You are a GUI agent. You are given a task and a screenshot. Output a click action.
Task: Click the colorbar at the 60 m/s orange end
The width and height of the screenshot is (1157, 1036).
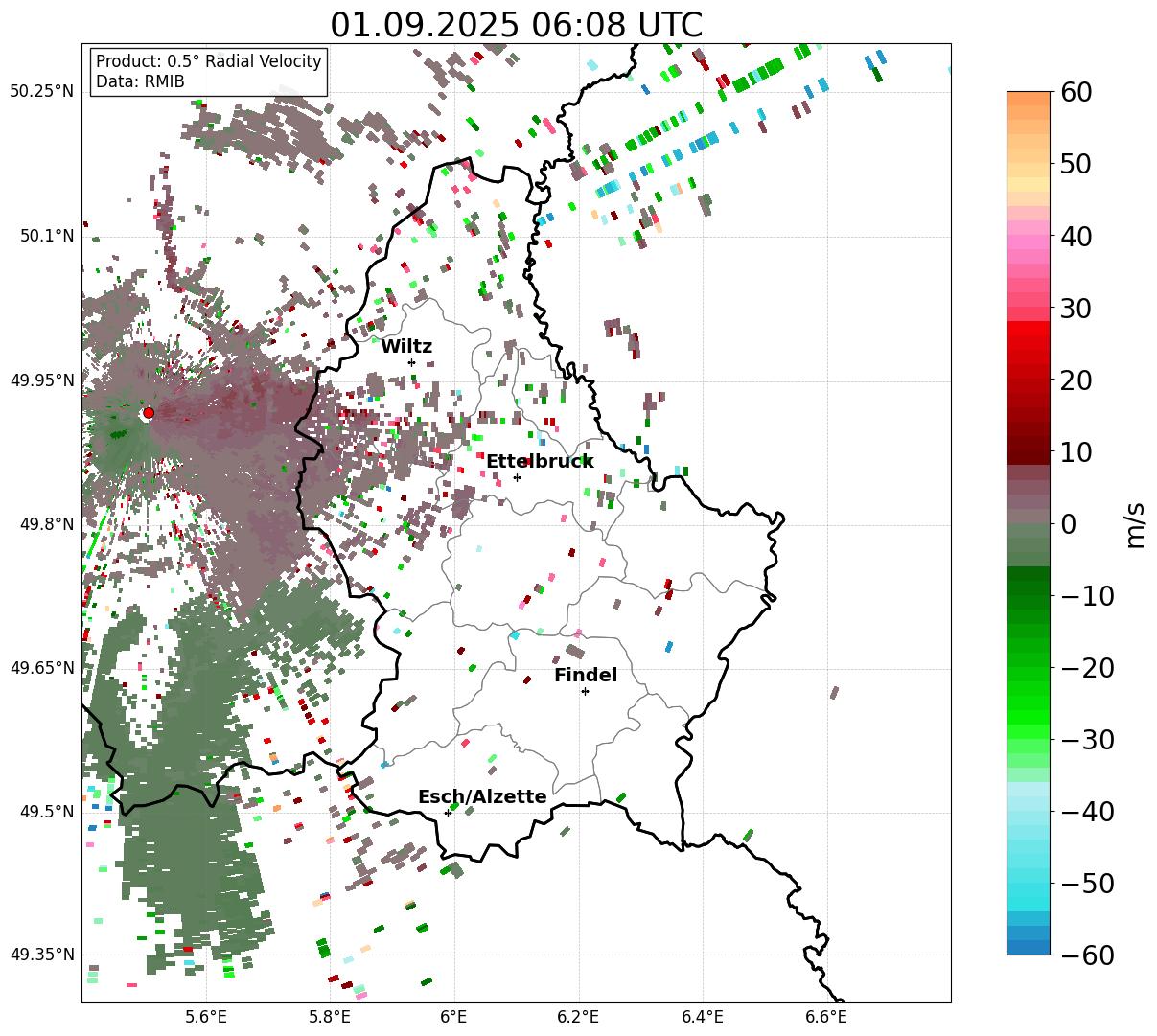coord(1028,99)
